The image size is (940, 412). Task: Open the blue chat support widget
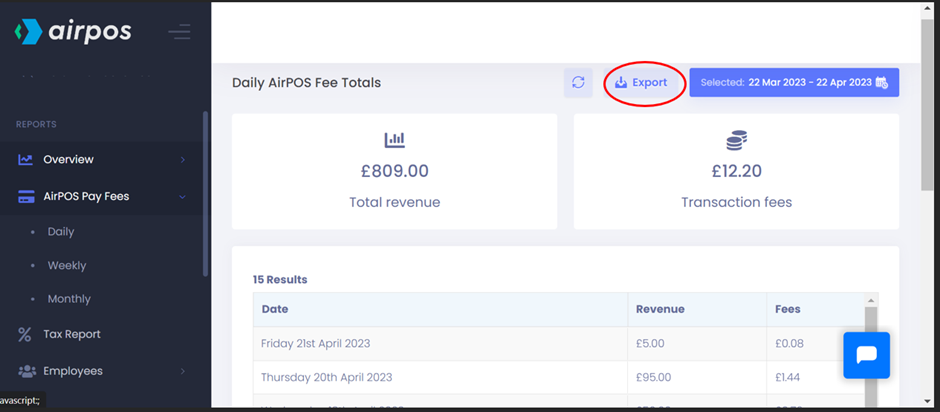(x=866, y=355)
